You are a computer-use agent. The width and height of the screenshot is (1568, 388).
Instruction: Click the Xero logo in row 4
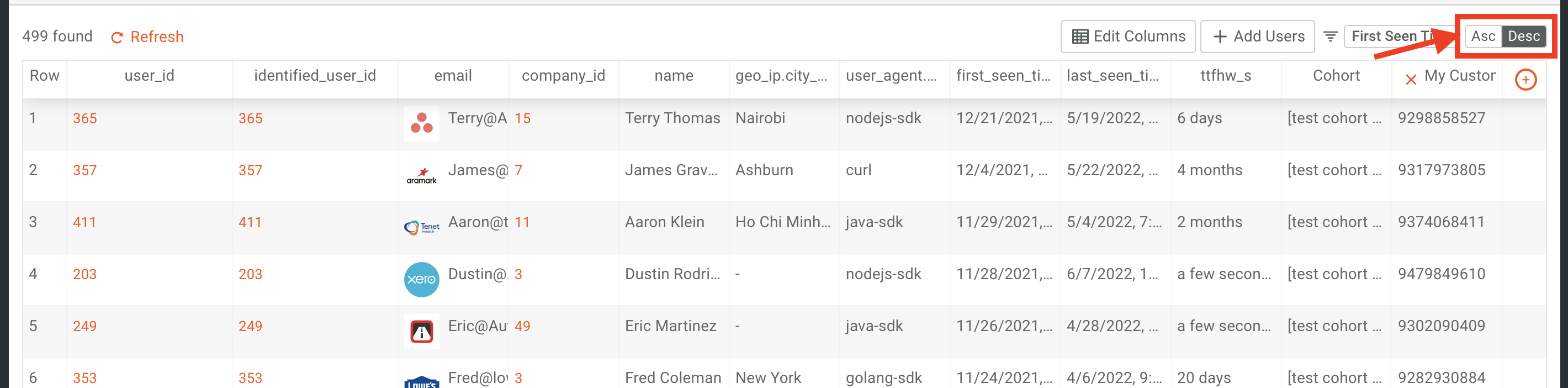point(421,280)
